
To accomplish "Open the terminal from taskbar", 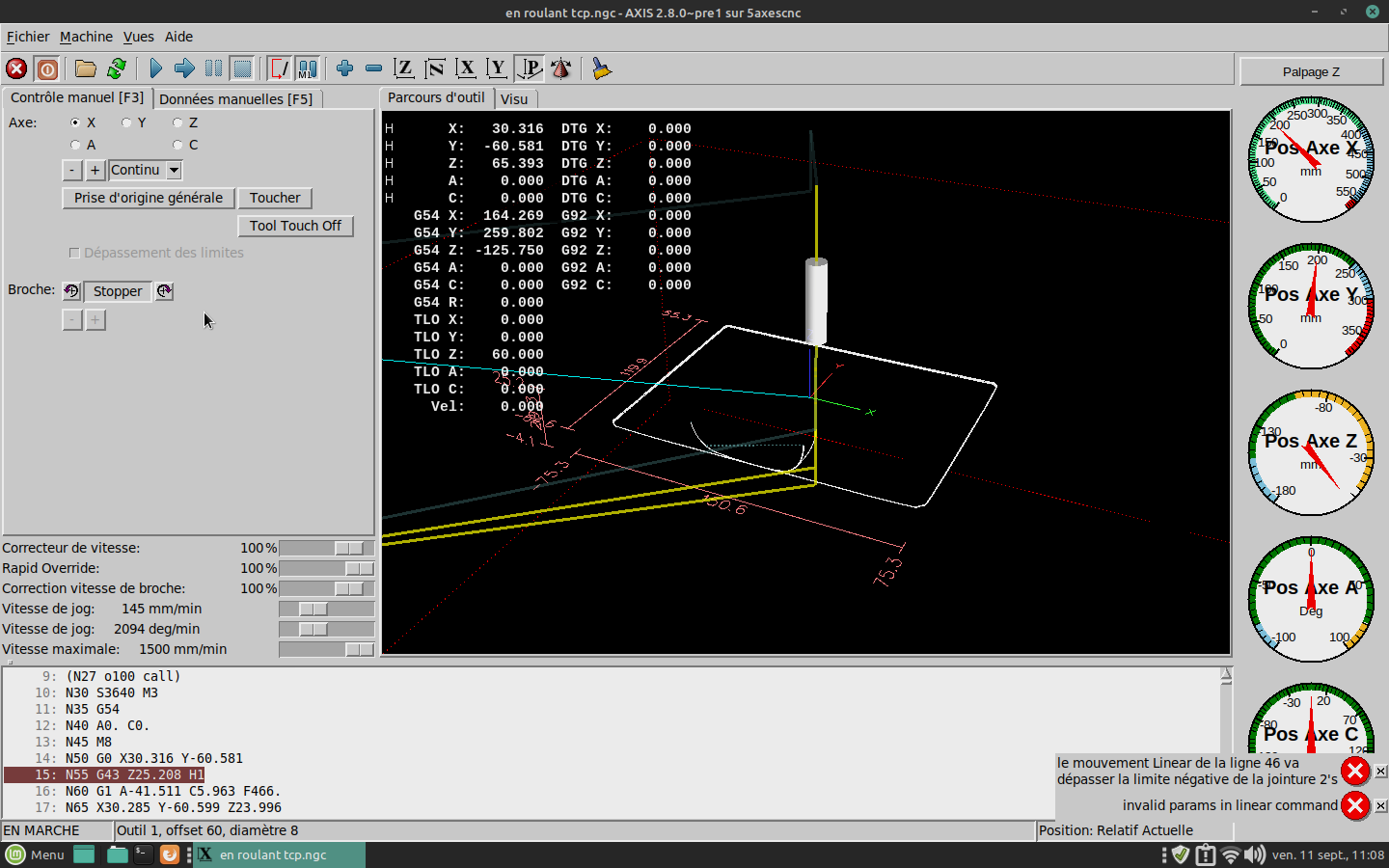I will tap(144, 854).
